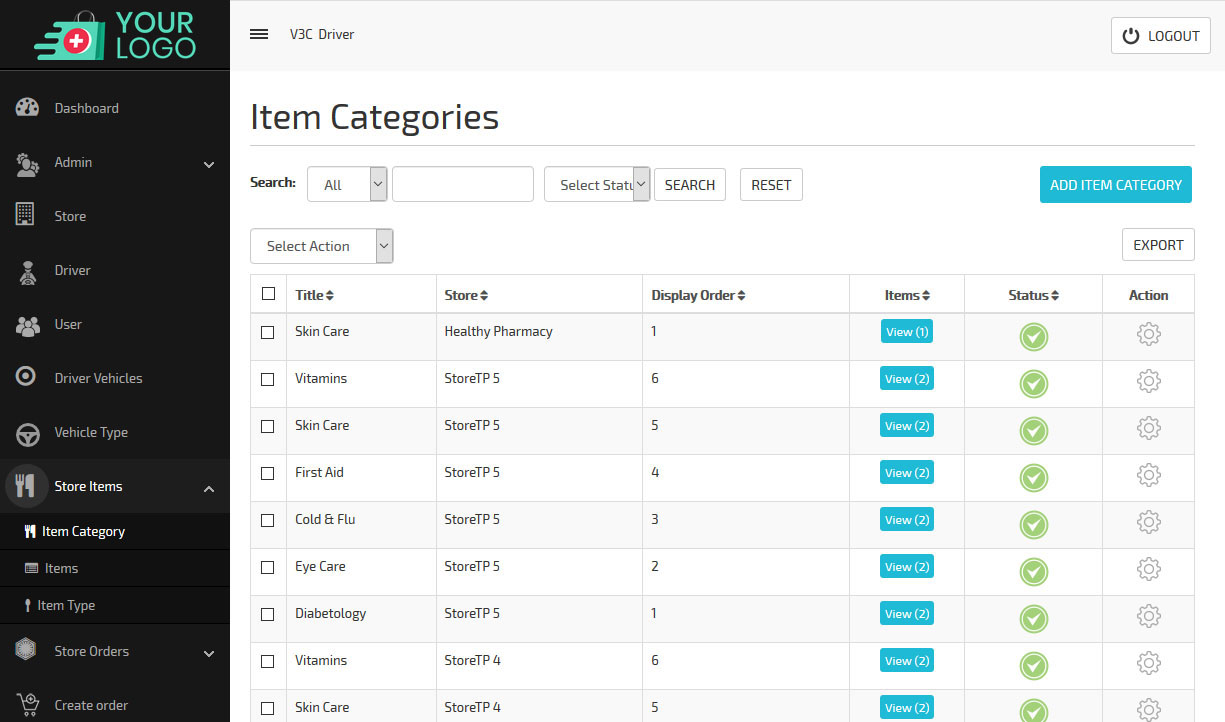
Task: Click the sort arrows on Display Order column
Action: 742,296
